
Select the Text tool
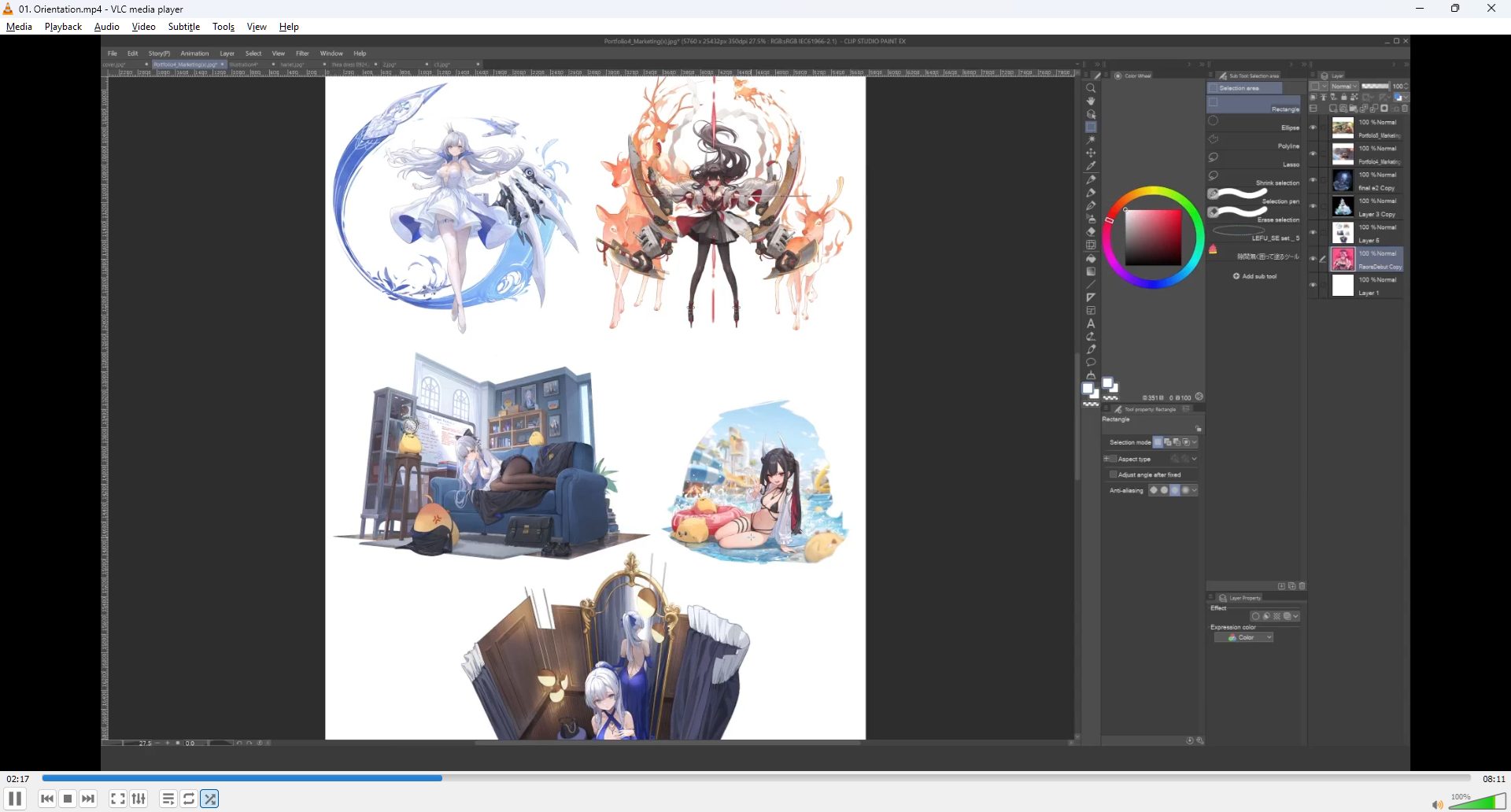point(1091,323)
